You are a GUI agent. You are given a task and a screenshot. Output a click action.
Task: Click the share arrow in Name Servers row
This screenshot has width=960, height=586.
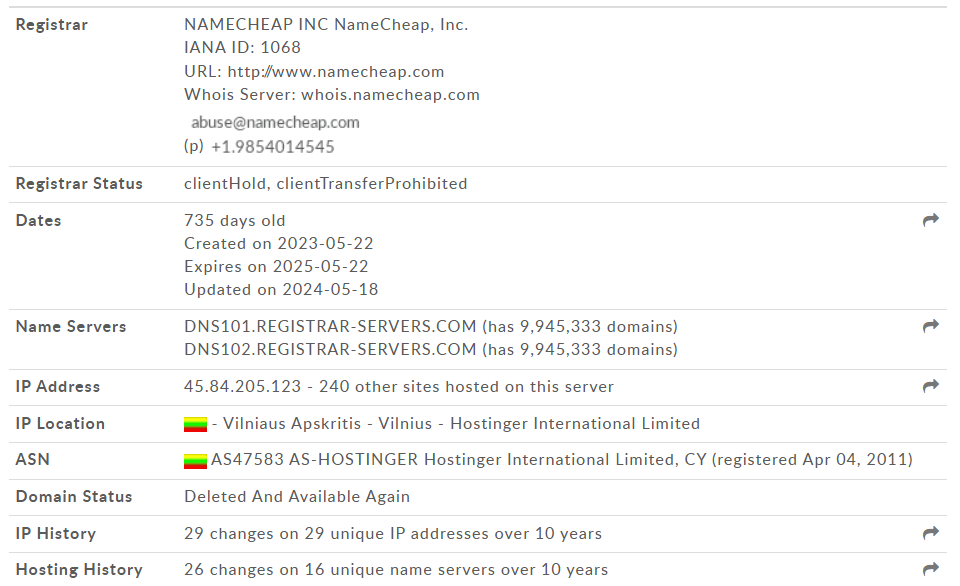coord(931,326)
